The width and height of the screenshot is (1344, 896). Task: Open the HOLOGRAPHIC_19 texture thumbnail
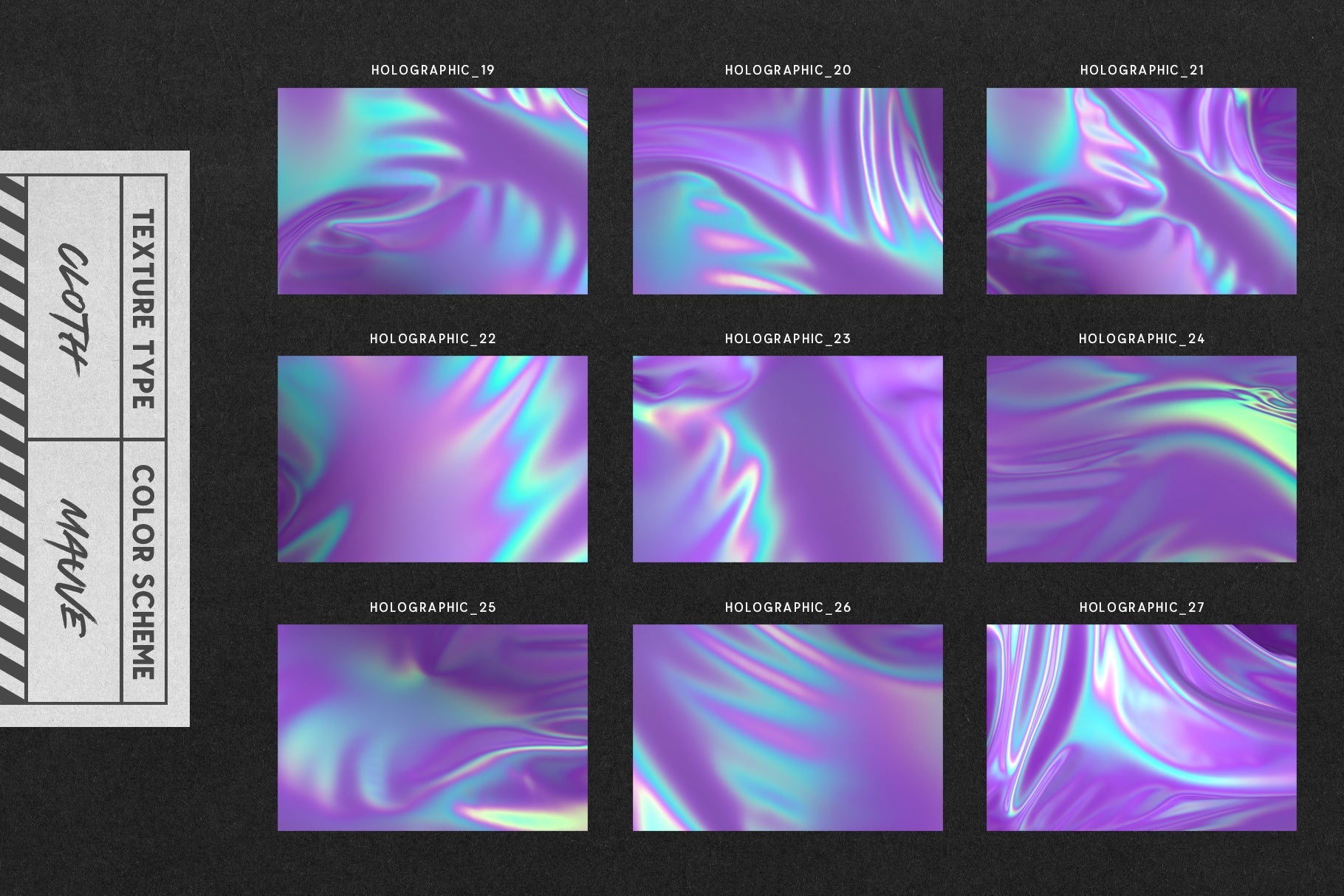click(x=432, y=192)
